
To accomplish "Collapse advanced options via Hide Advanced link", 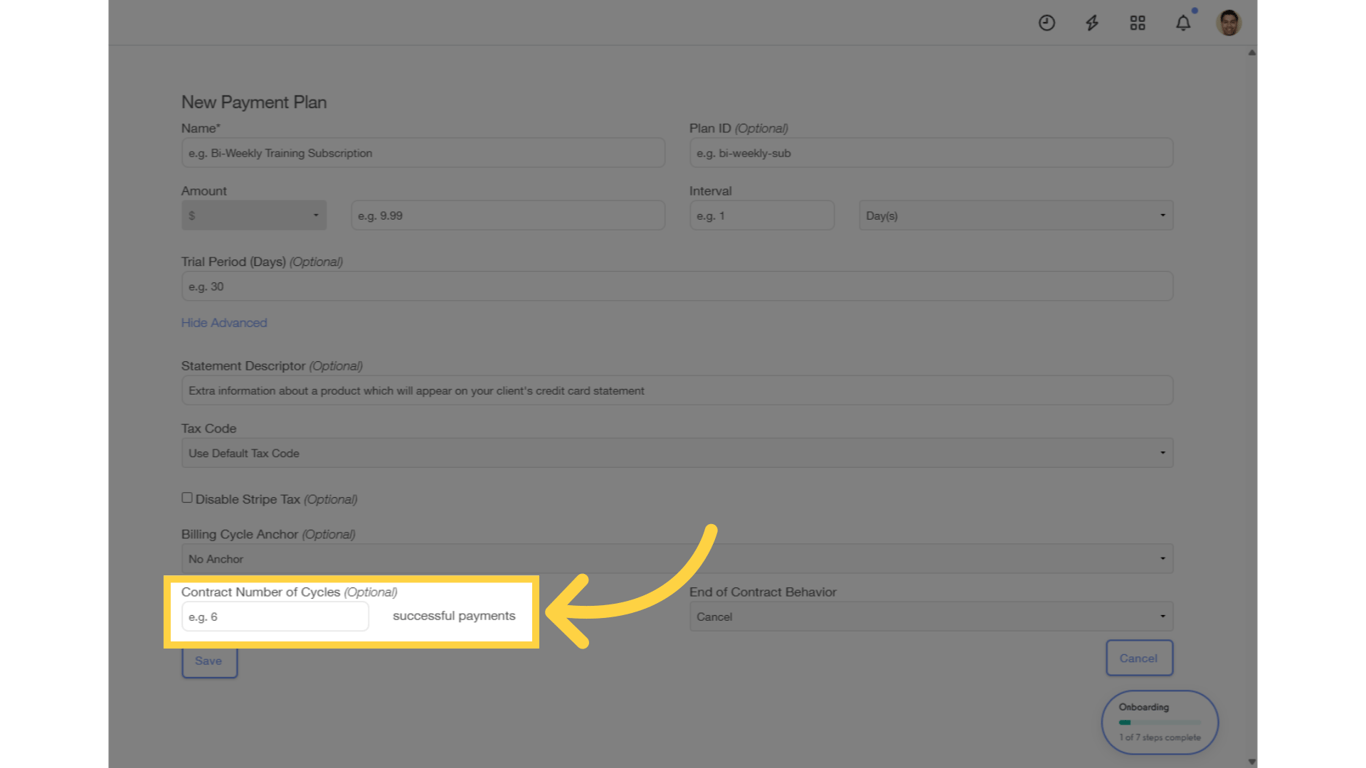I will (x=224, y=322).
